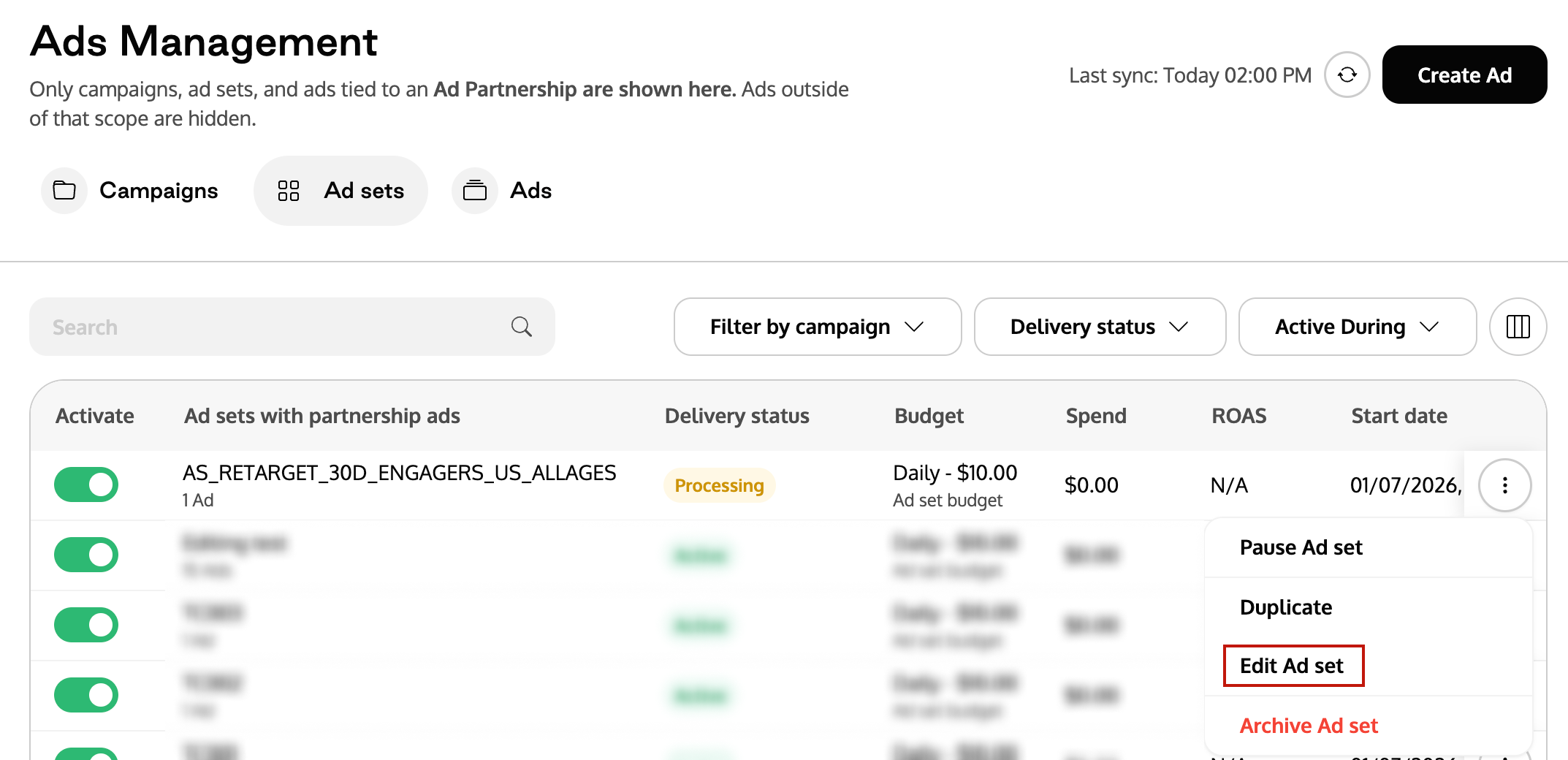
Task: Click into the Search field
Action: (292, 327)
